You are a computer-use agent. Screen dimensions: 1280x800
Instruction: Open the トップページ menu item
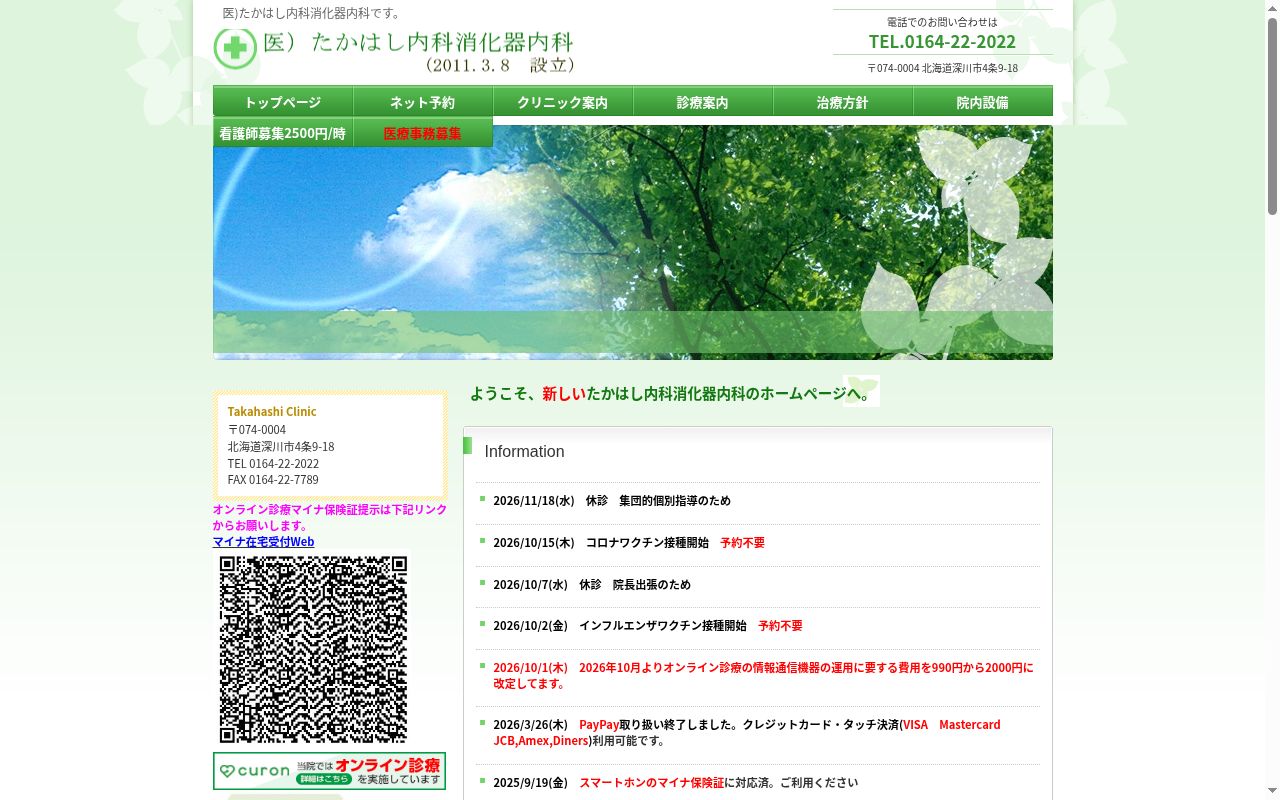click(283, 102)
